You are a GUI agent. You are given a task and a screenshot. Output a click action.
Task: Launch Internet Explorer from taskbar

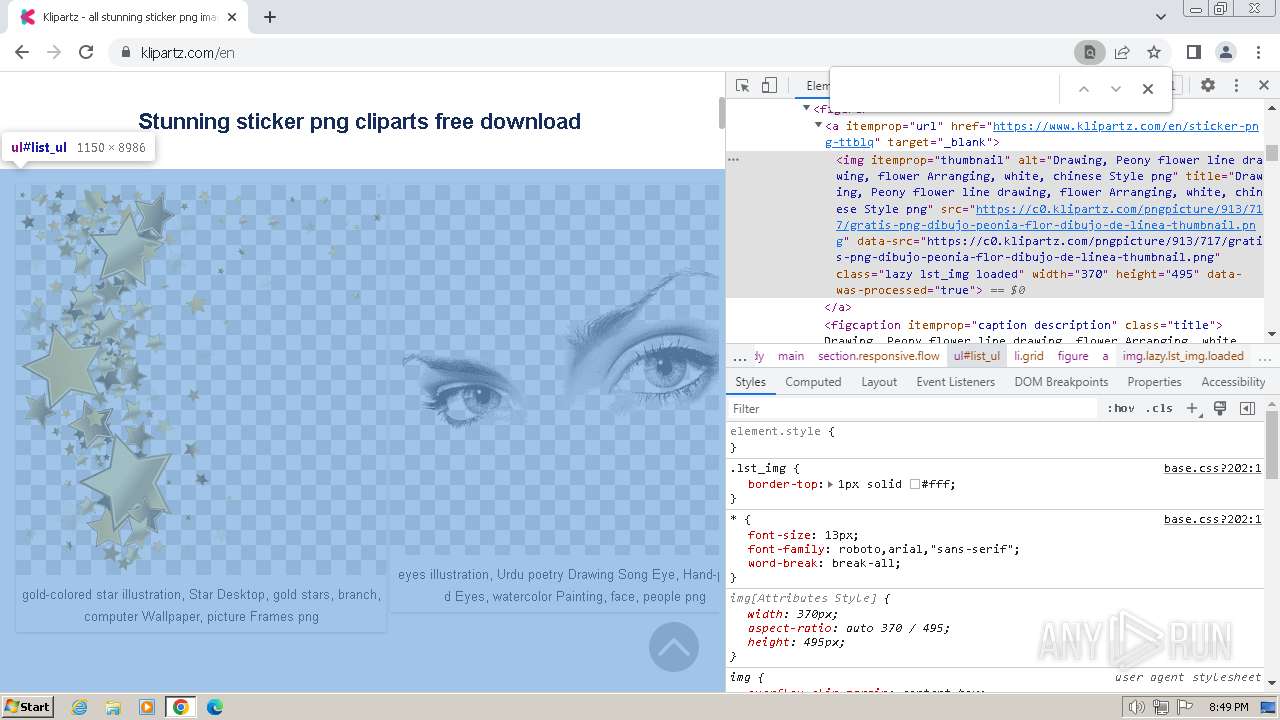80,707
